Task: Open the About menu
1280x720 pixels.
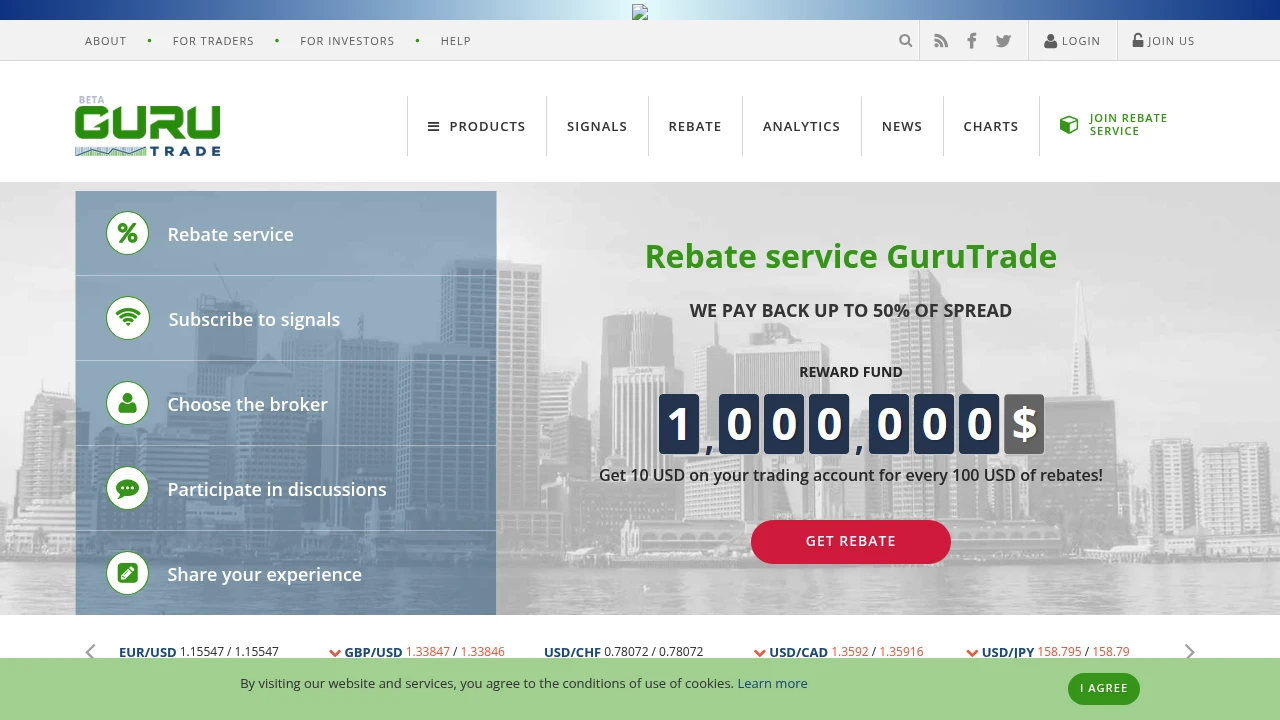Action: click(x=106, y=41)
